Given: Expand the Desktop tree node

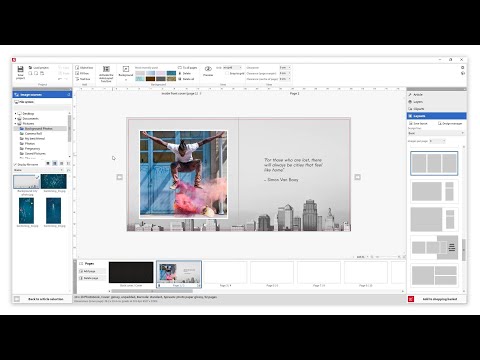Looking at the screenshot, I should pyautogui.click(x=15, y=114).
